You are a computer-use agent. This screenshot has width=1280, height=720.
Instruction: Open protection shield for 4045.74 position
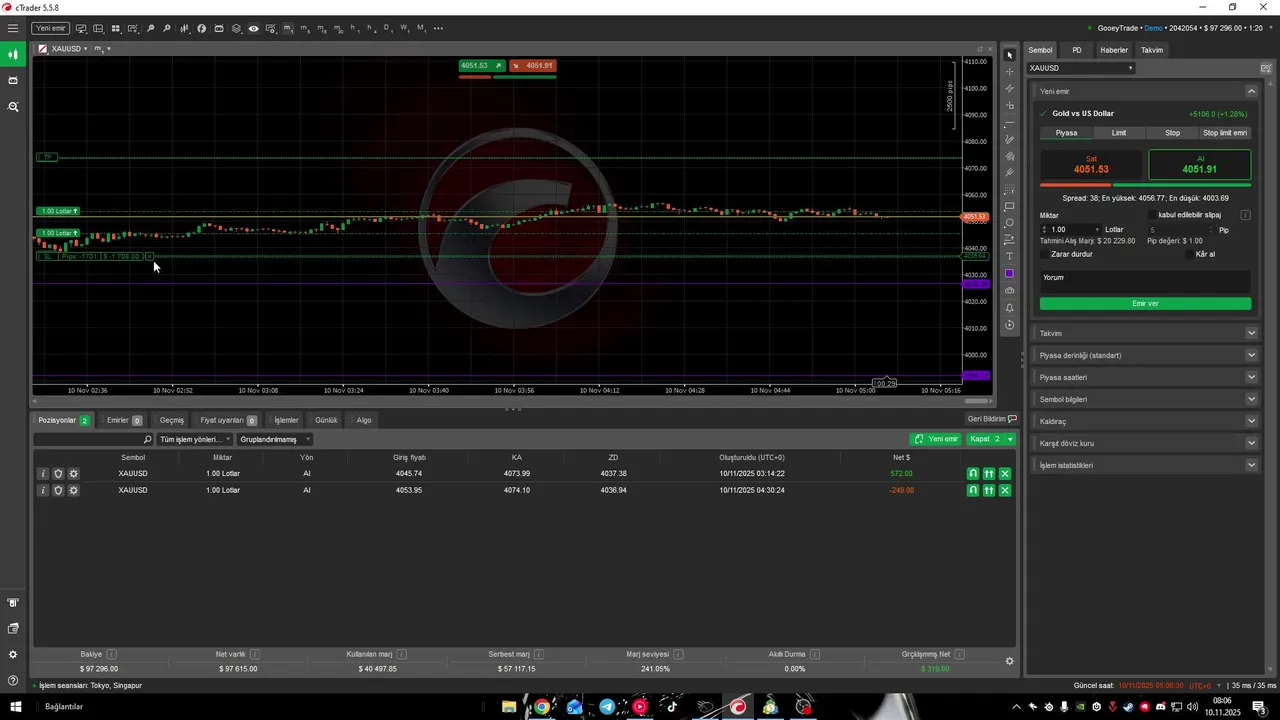[x=58, y=474]
